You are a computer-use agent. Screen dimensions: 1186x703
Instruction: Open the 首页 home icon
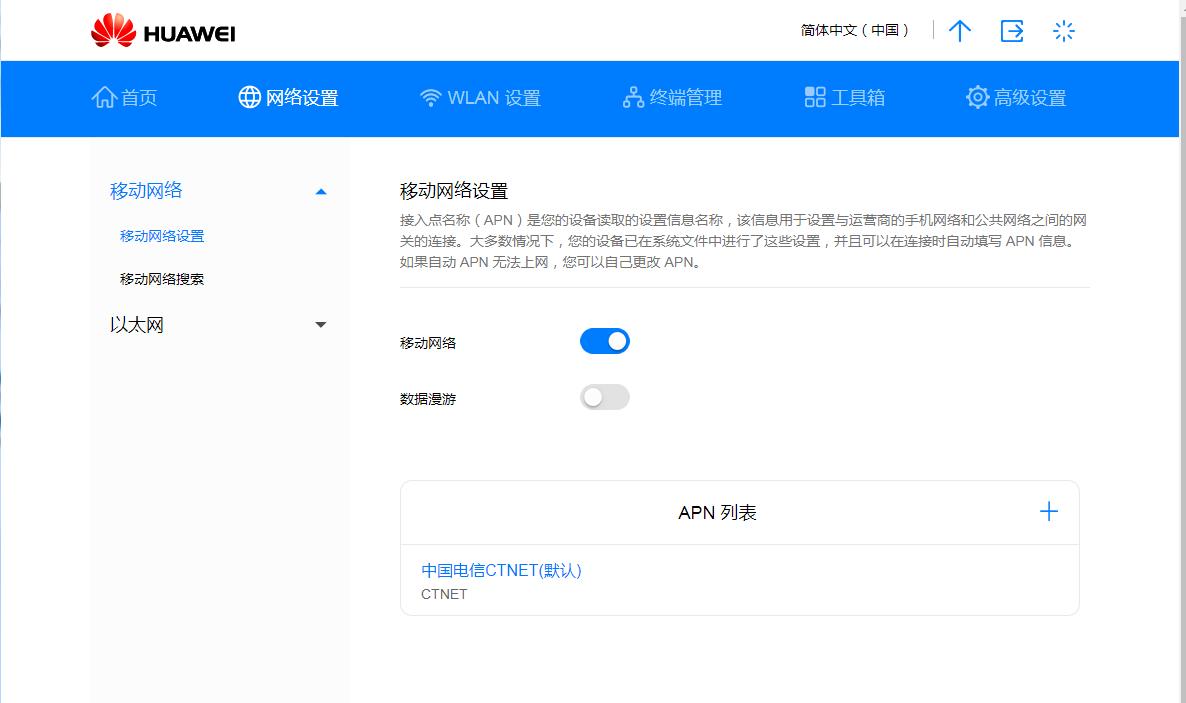(x=108, y=97)
